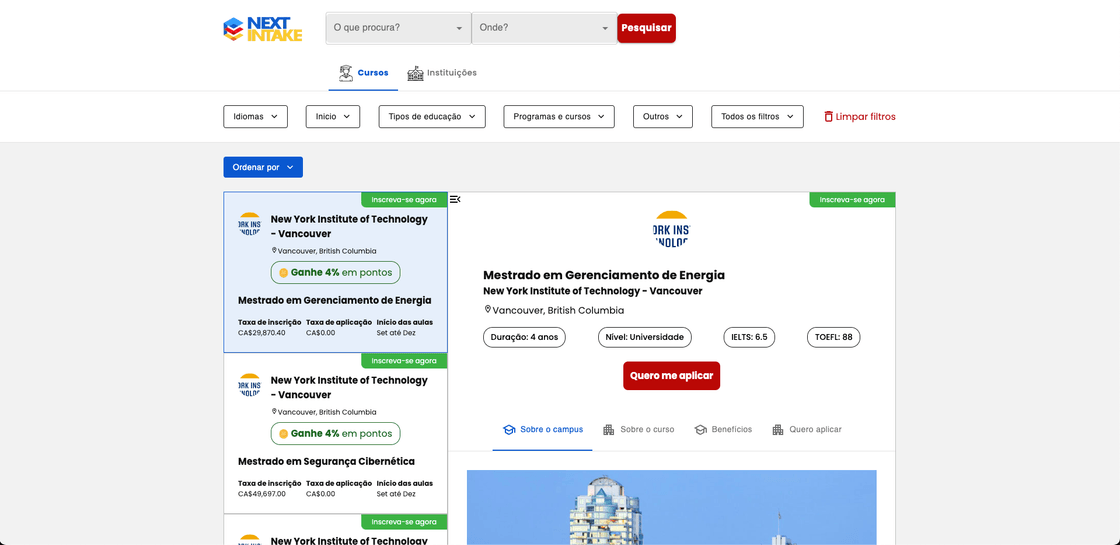This screenshot has height=545, width=1120.
Task: Click the location pin in the detail panel
Action: (488, 310)
